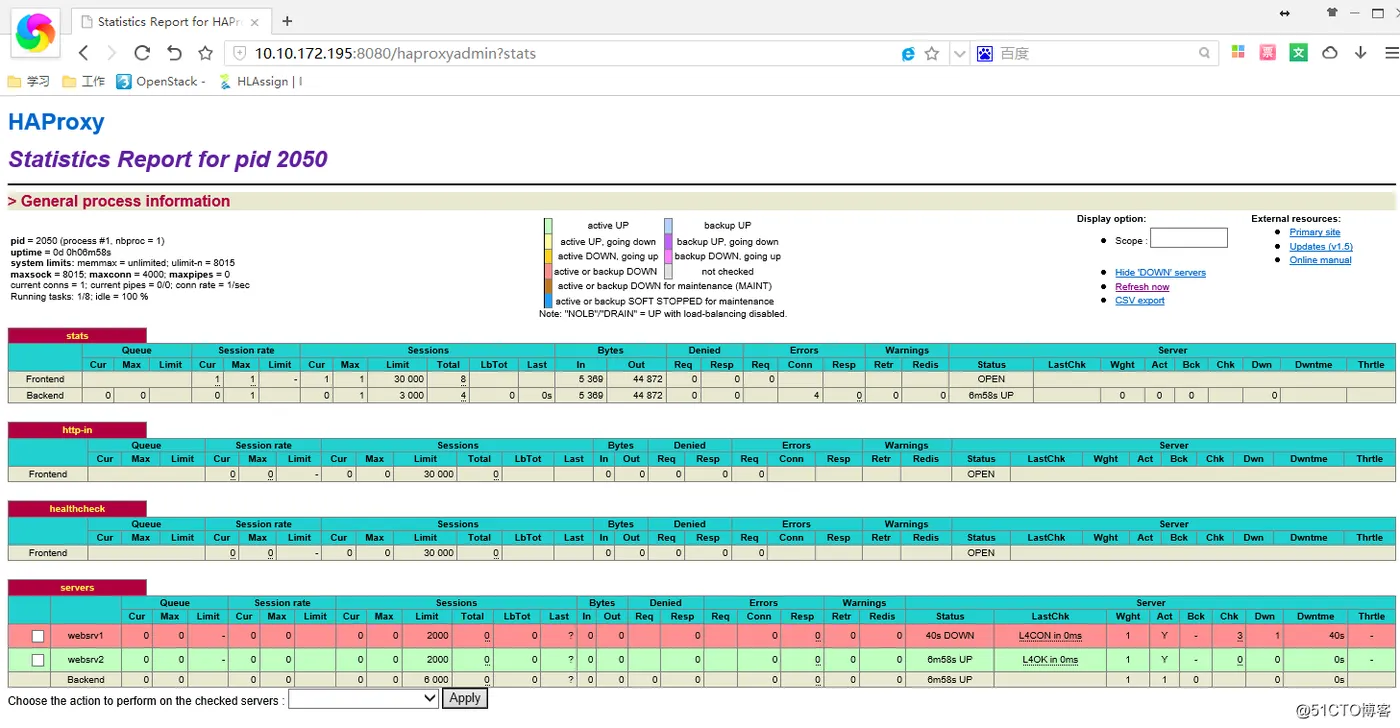
Task: Click the HAProxy heading link
Action: [56, 122]
